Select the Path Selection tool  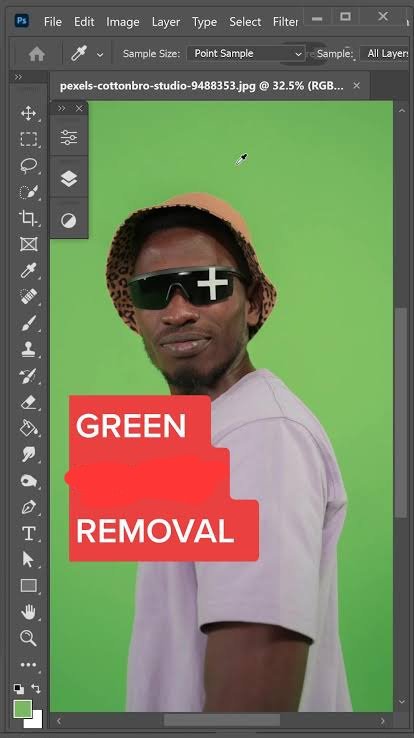pyautogui.click(x=28, y=559)
